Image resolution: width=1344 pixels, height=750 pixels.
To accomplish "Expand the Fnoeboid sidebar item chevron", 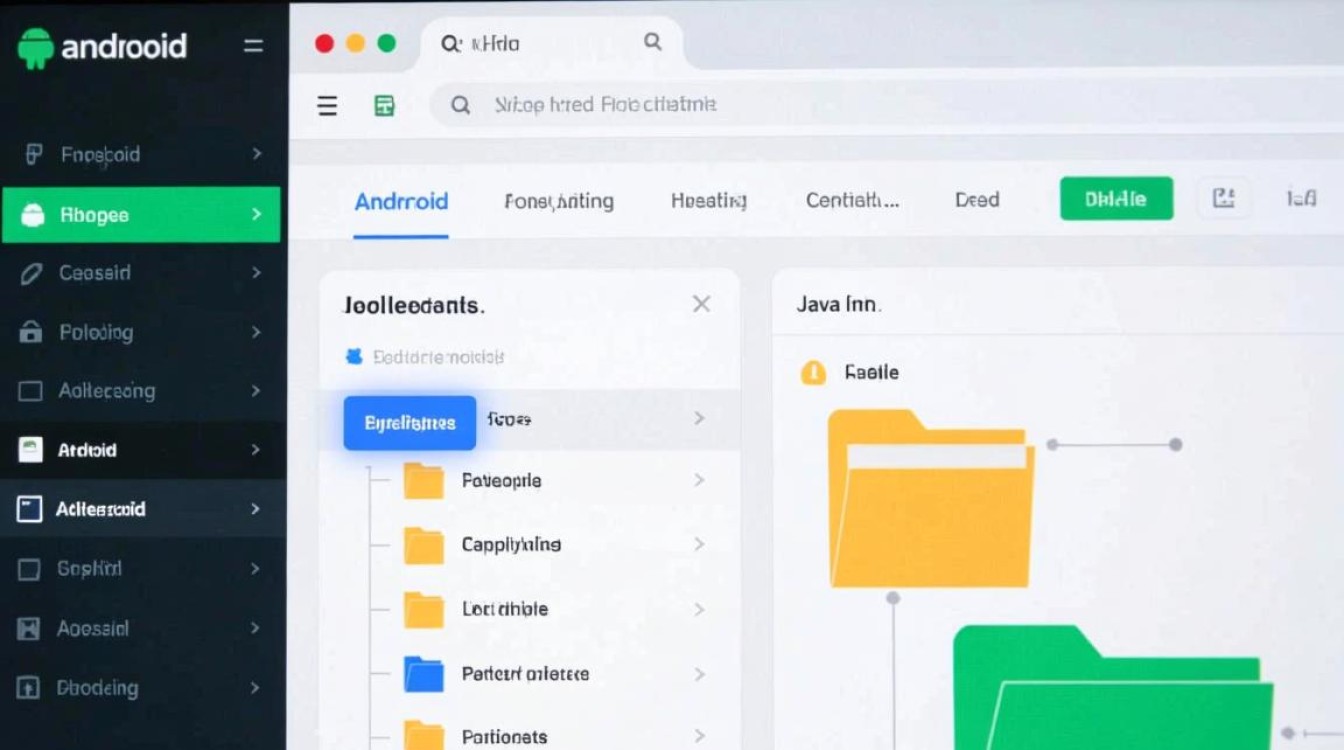I will (x=257, y=154).
